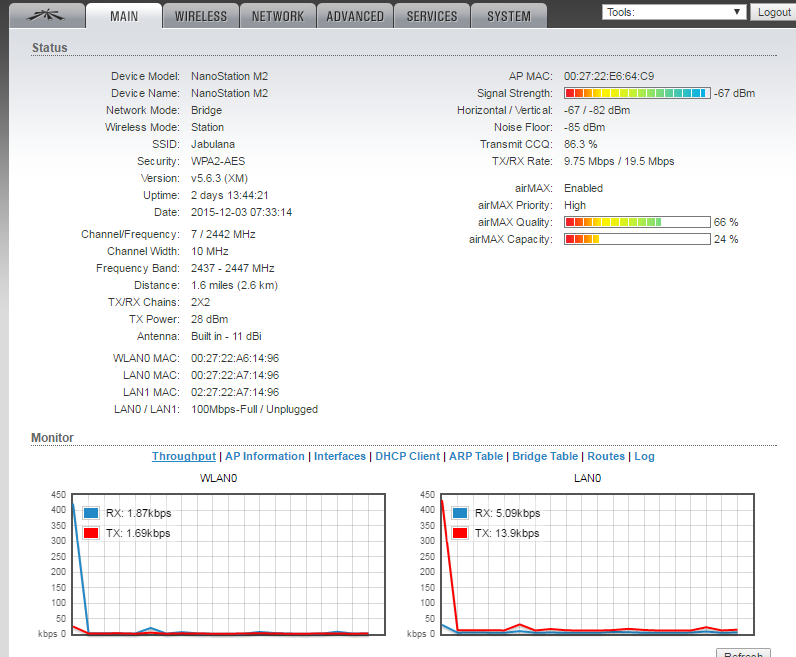Click the security value WPA2-AES
Viewport: 796px width, 657px height.
click(218, 161)
